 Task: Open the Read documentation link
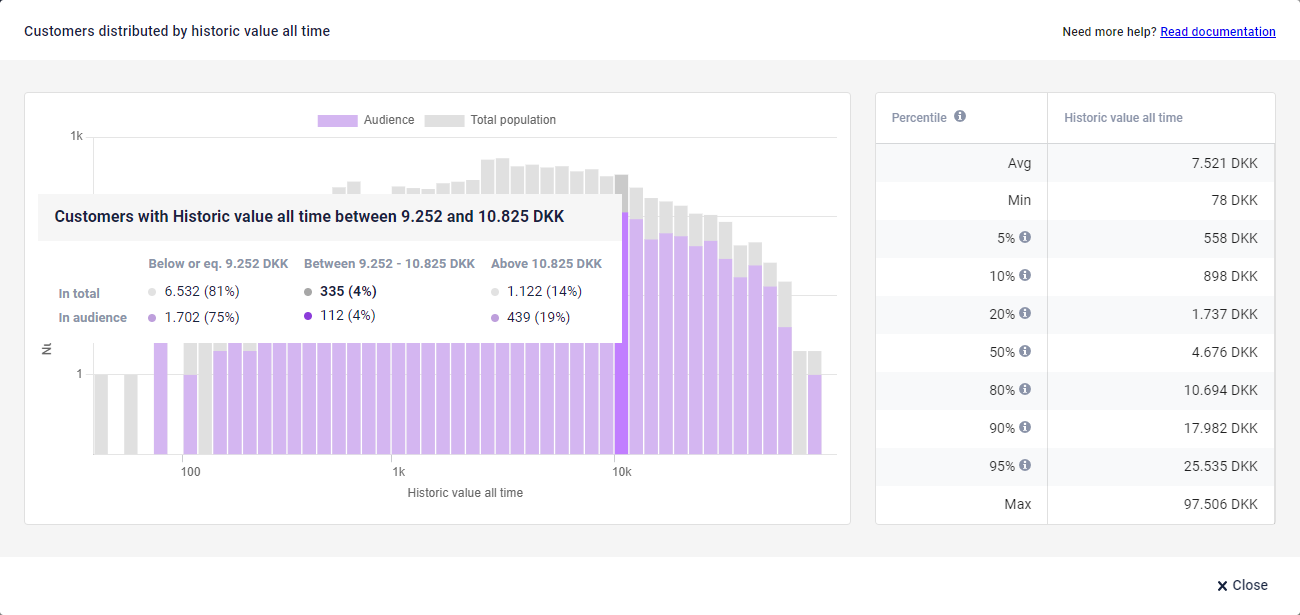point(1217,32)
